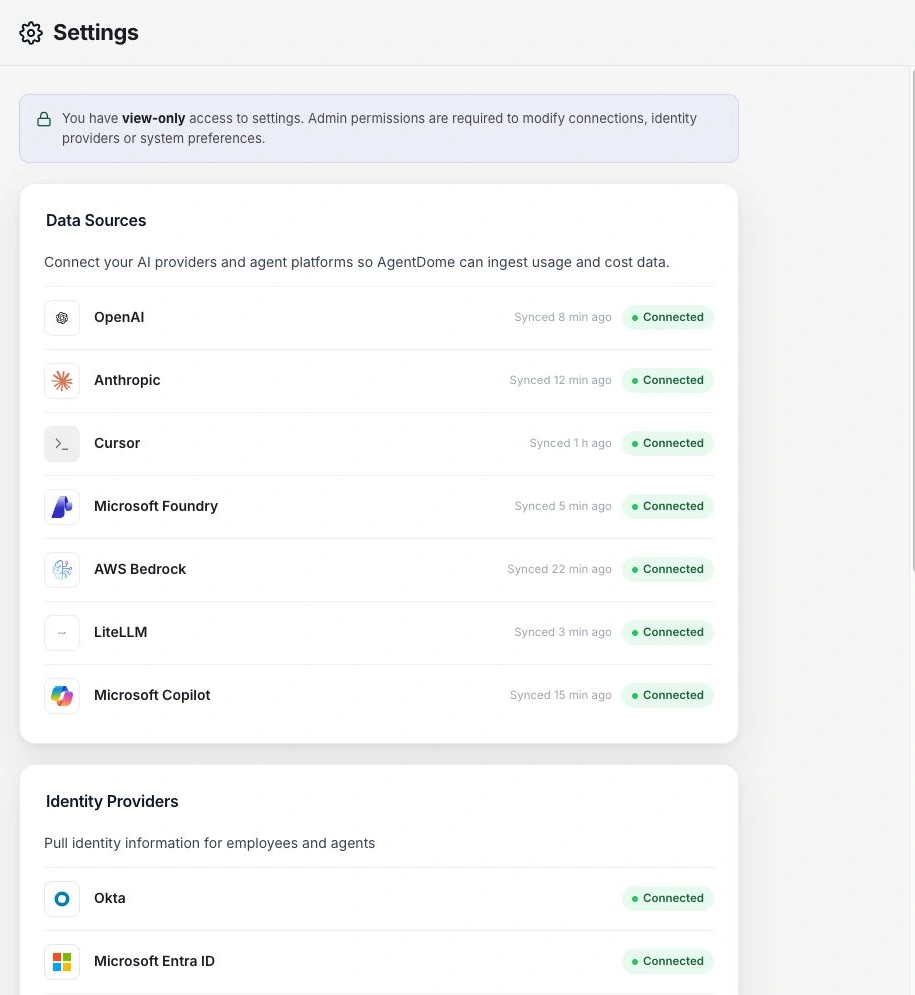
Task: Click LiteLLM's Connected status badge
Action: coord(668,632)
